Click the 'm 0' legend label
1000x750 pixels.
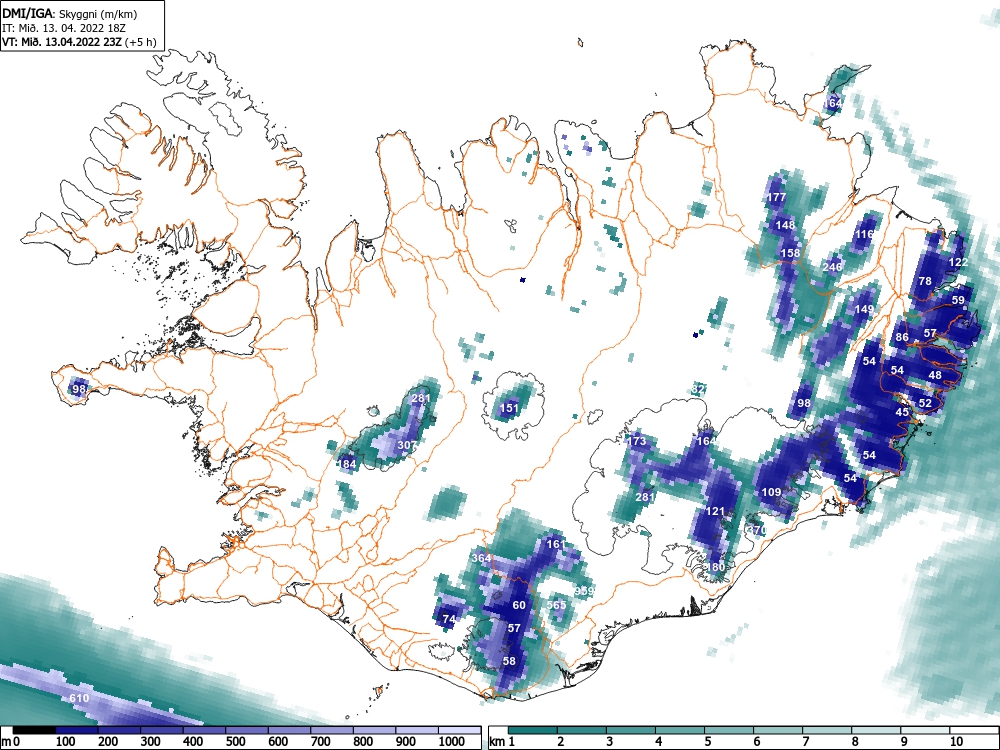[11, 741]
